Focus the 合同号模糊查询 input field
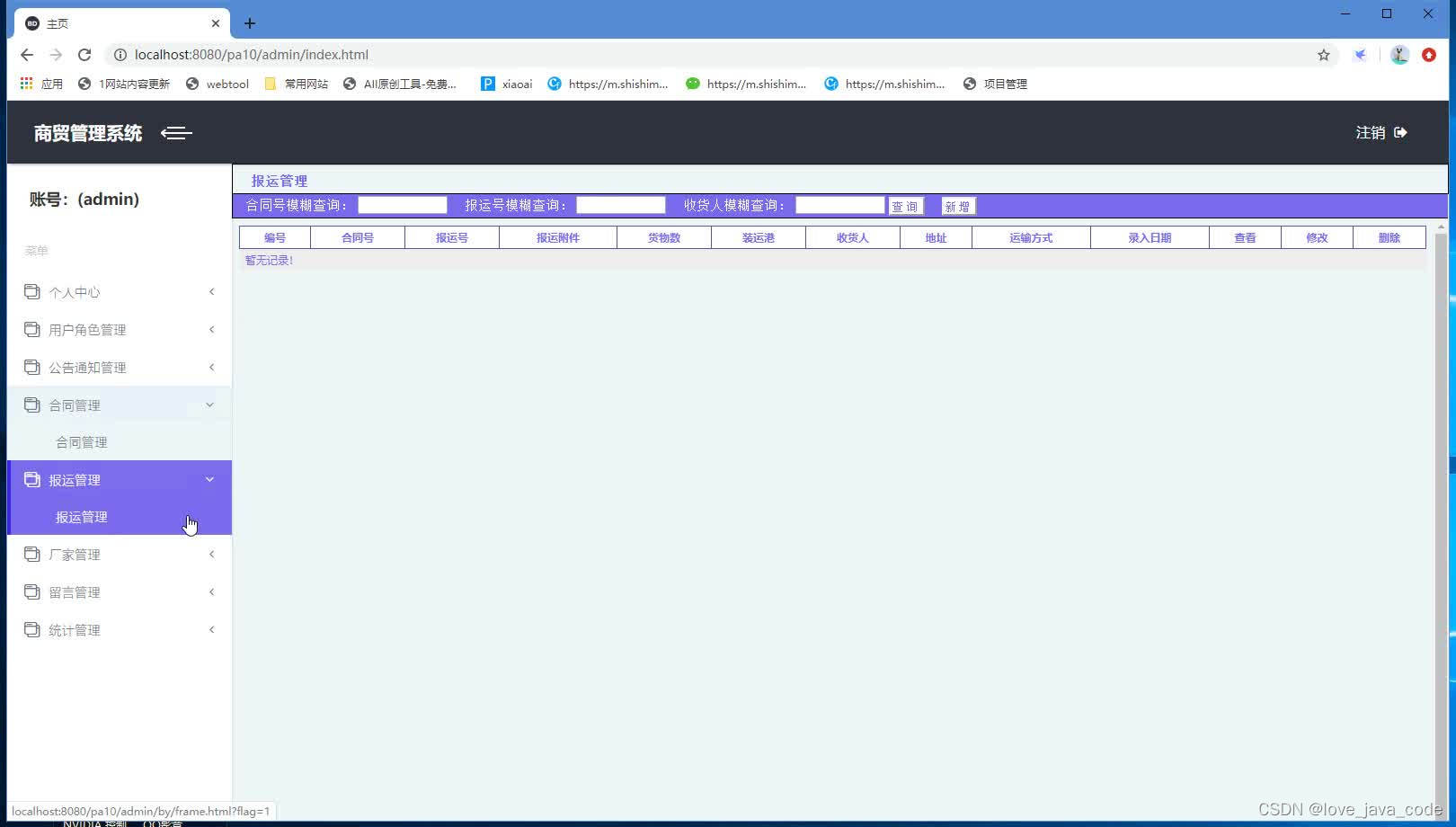 click(403, 205)
